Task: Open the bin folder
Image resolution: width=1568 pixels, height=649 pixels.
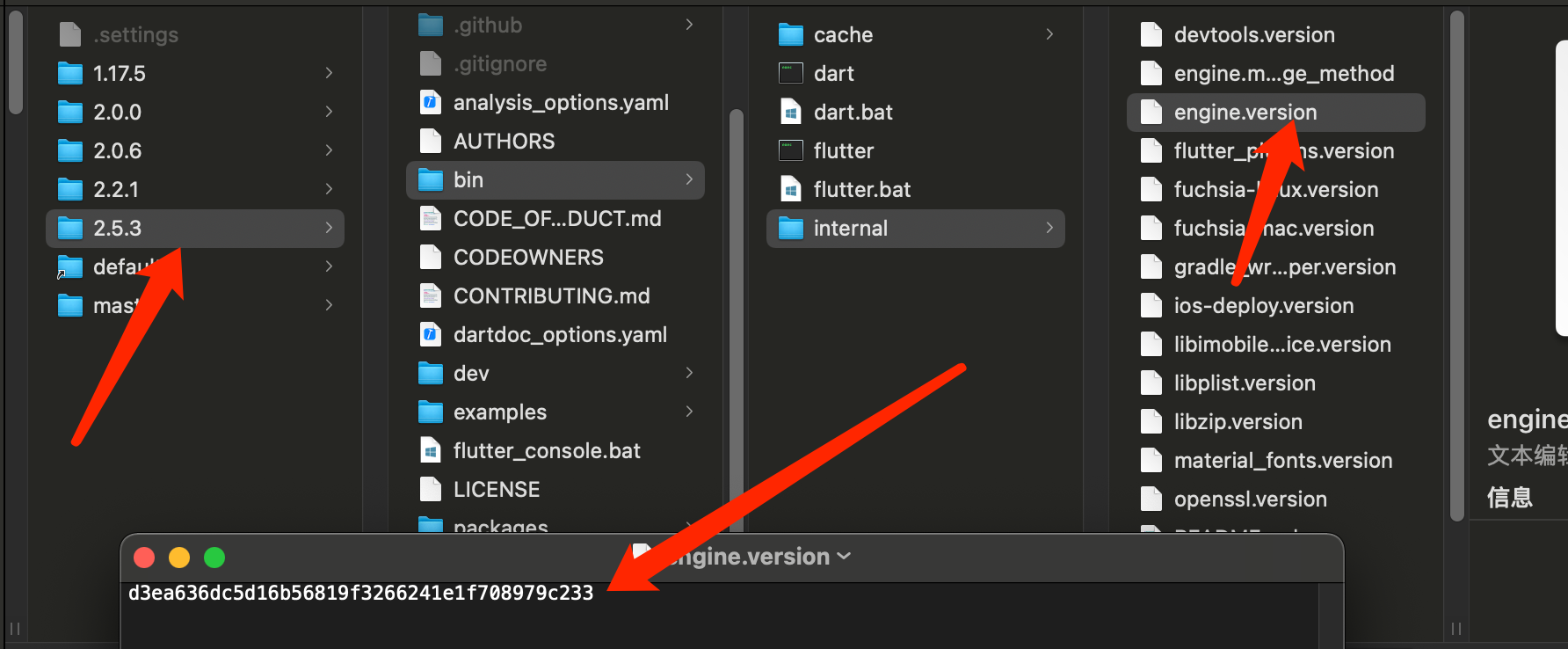Action: click(x=555, y=179)
